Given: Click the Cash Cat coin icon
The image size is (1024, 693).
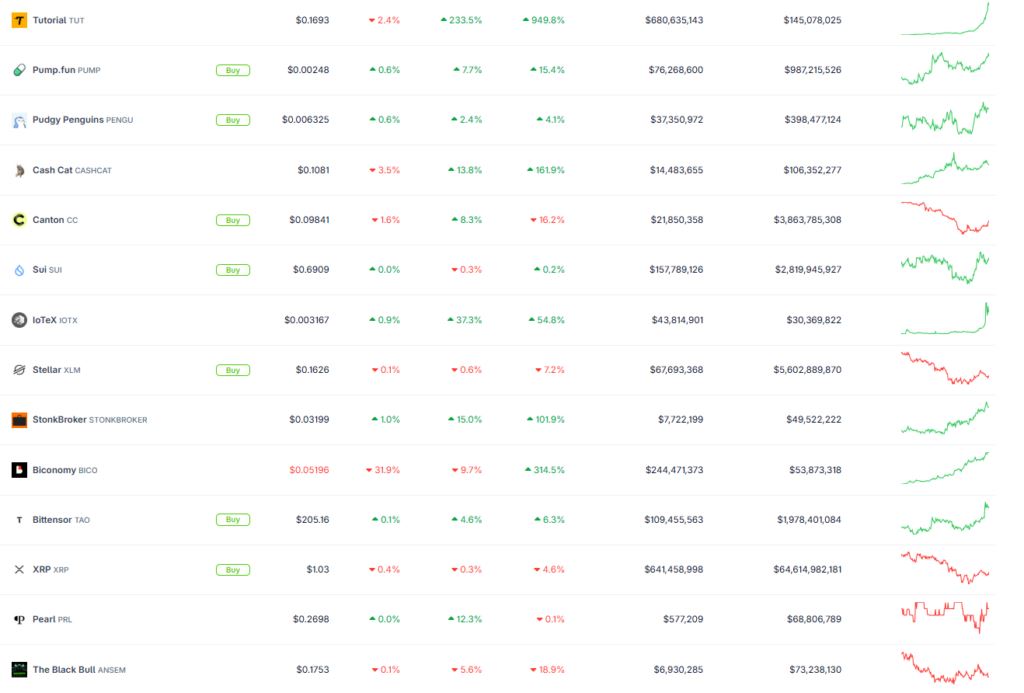Looking at the screenshot, I should (x=20, y=170).
